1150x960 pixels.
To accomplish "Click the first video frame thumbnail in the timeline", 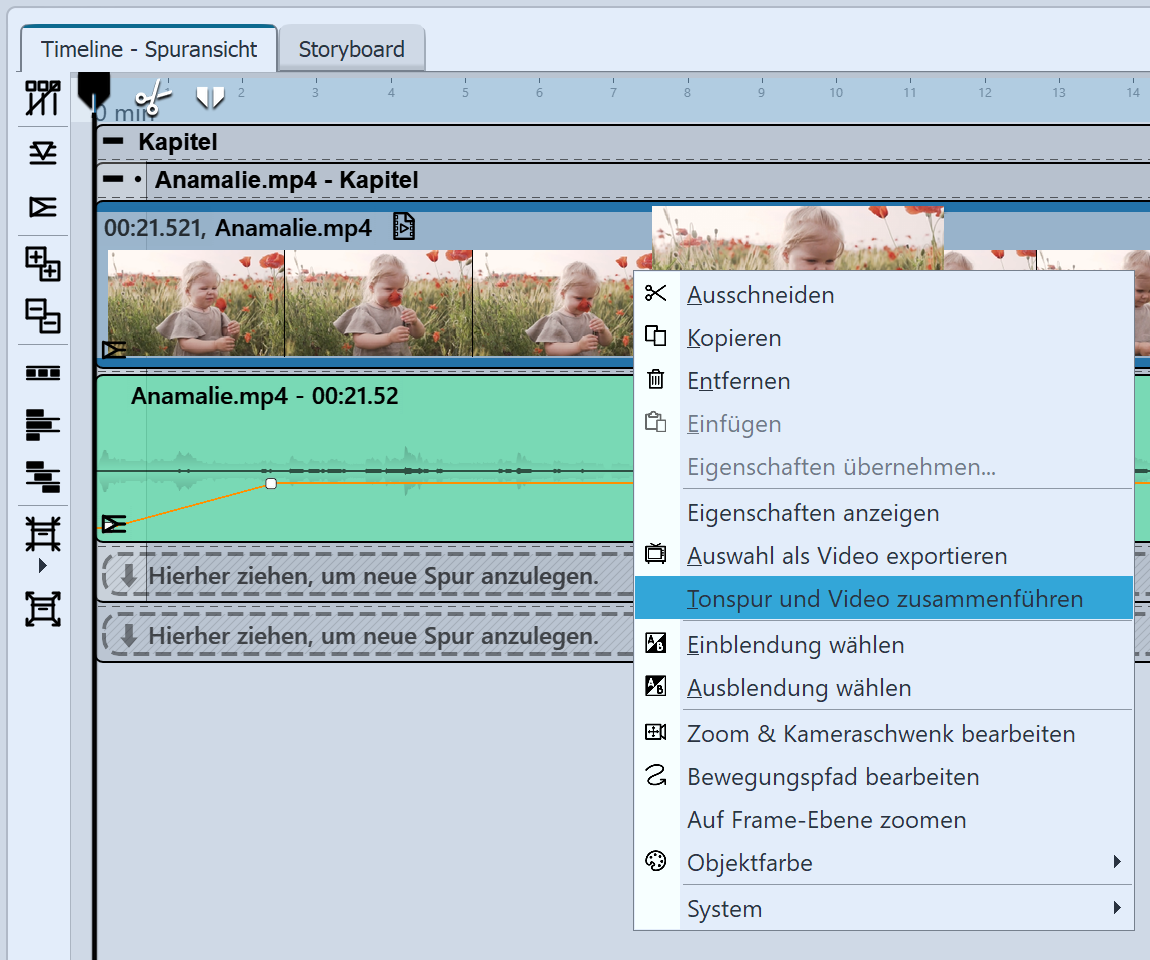I will [x=196, y=303].
